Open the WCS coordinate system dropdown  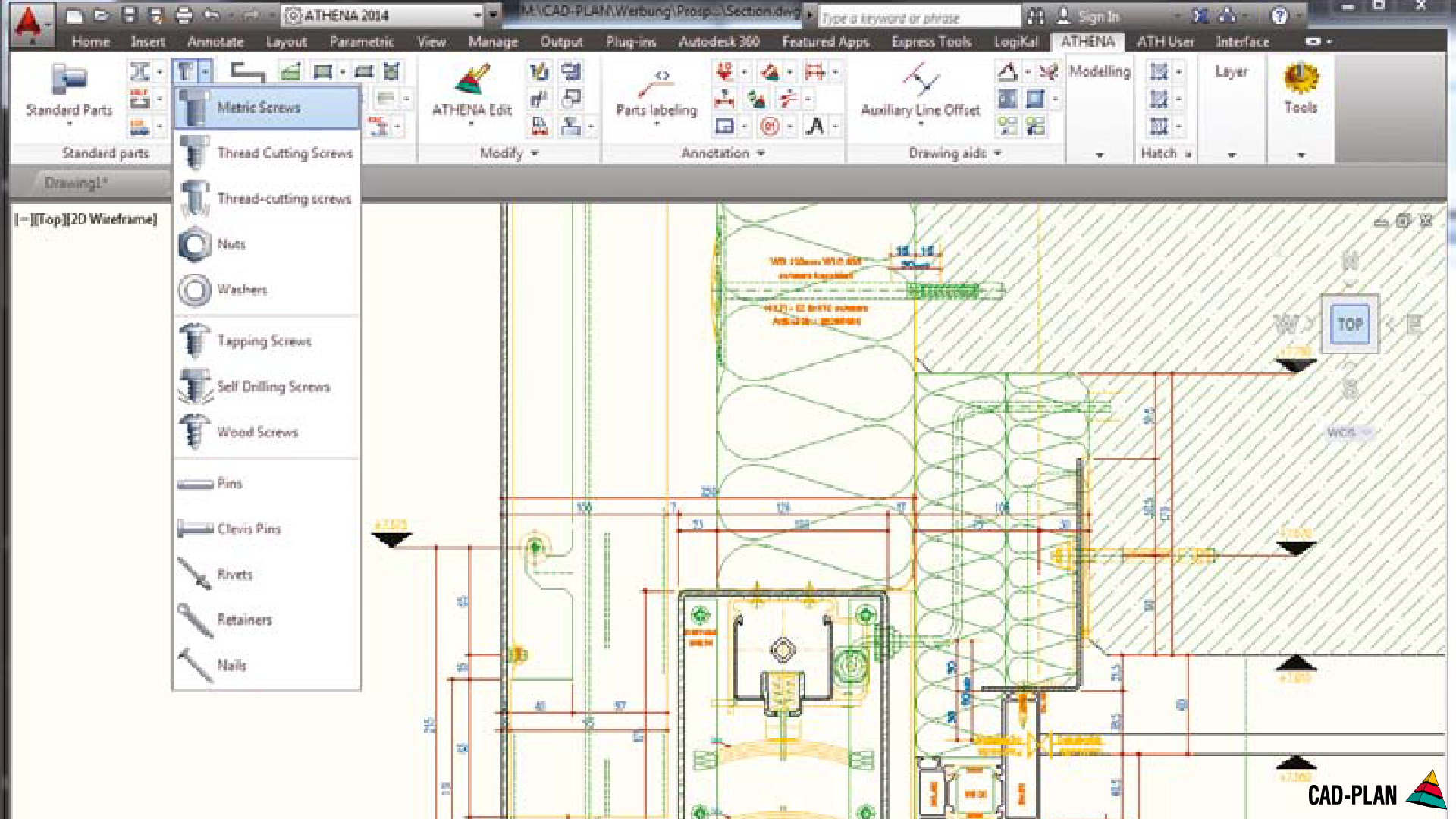coord(1349,432)
